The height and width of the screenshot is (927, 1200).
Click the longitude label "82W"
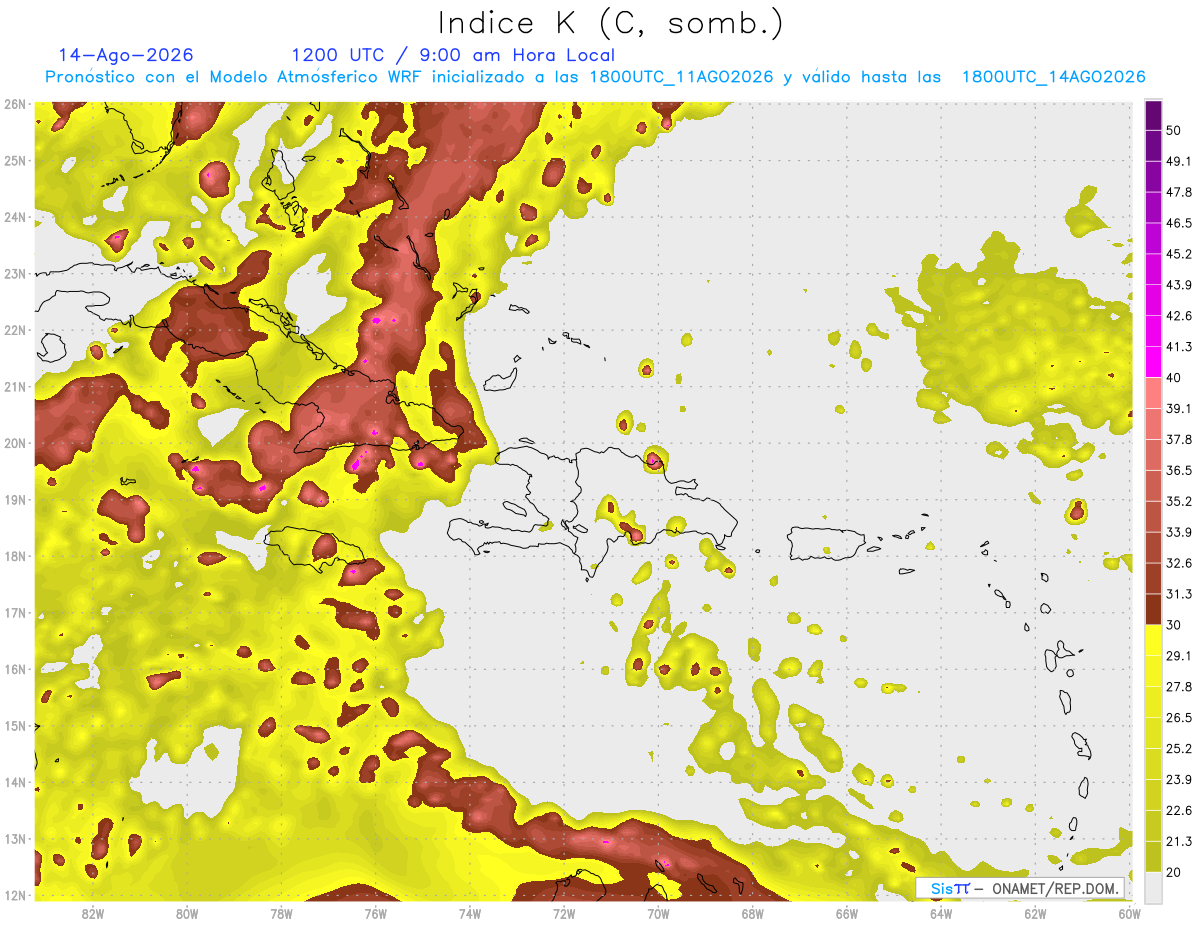[x=92, y=914]
